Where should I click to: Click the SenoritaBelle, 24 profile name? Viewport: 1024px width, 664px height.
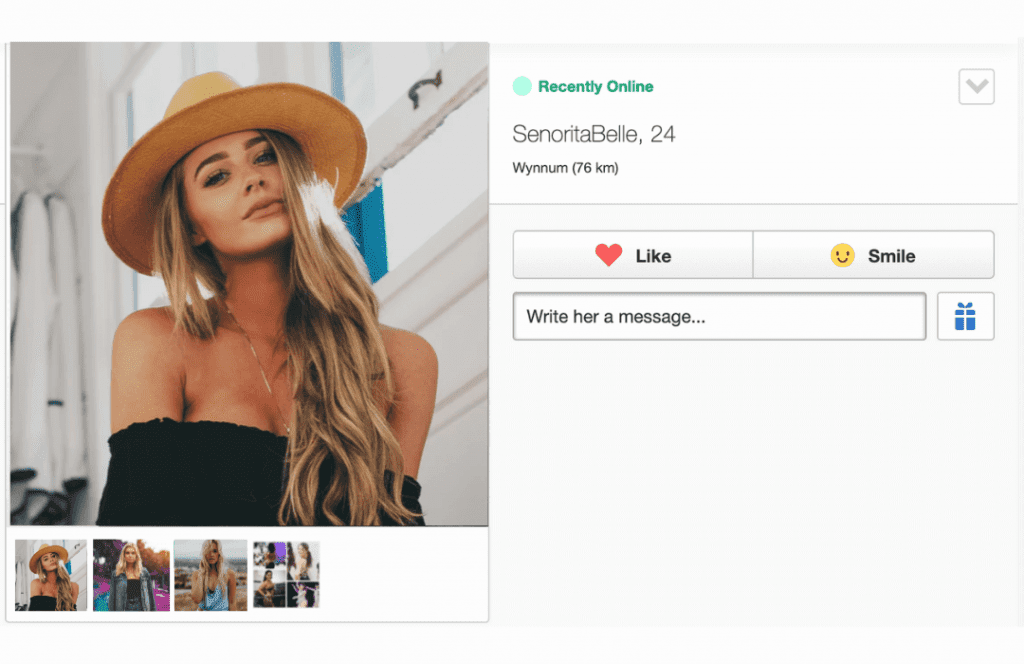click(x=594, y=134)
